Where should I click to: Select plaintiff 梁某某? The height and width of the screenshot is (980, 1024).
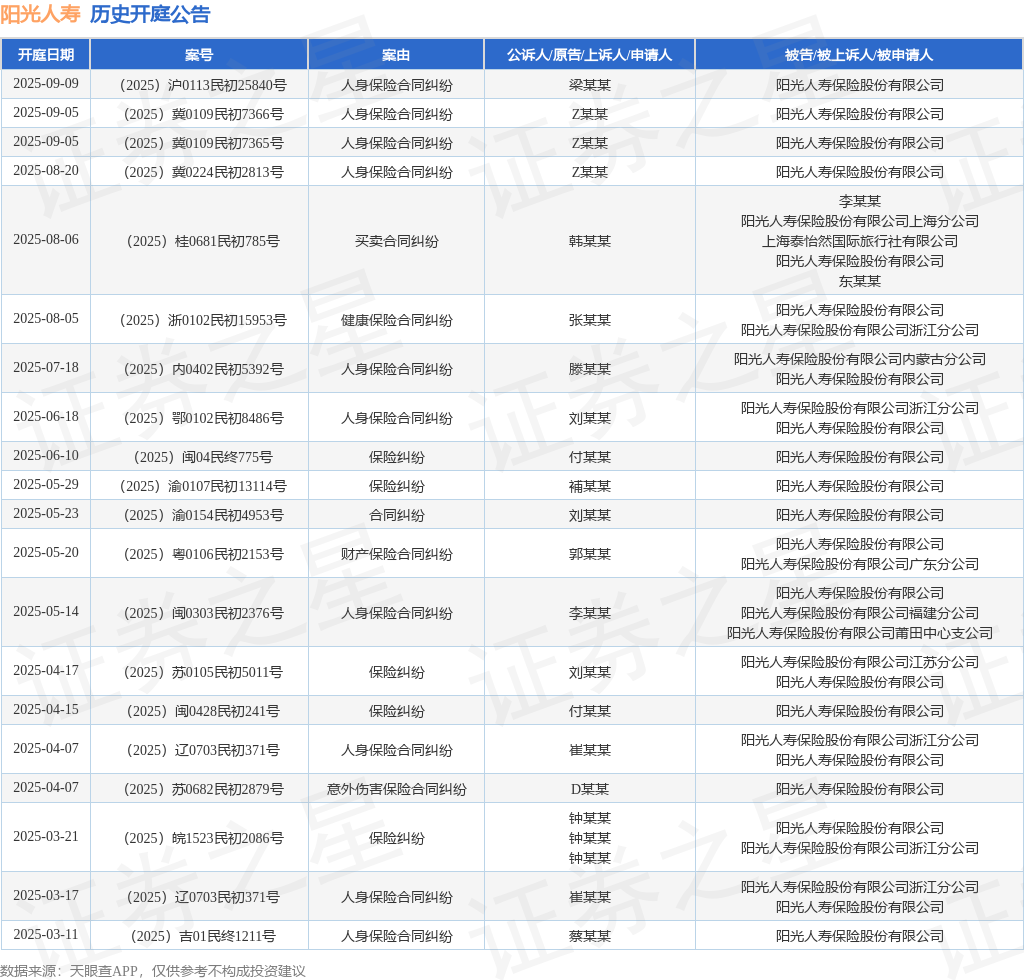(590, 85)
